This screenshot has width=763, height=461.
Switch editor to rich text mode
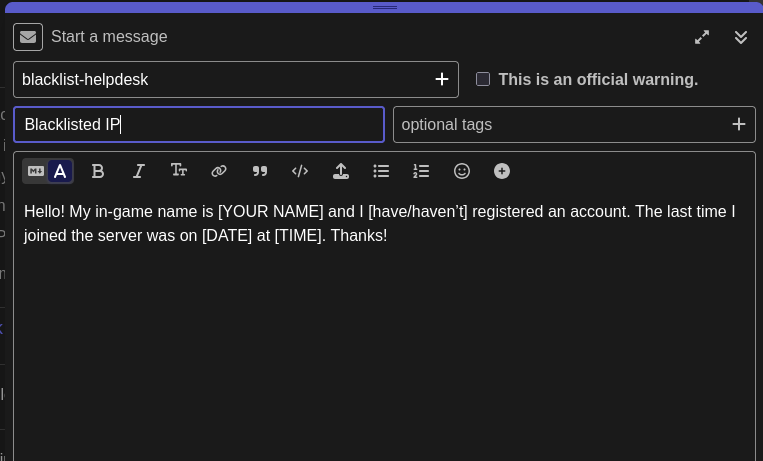[x=60, y=171]
